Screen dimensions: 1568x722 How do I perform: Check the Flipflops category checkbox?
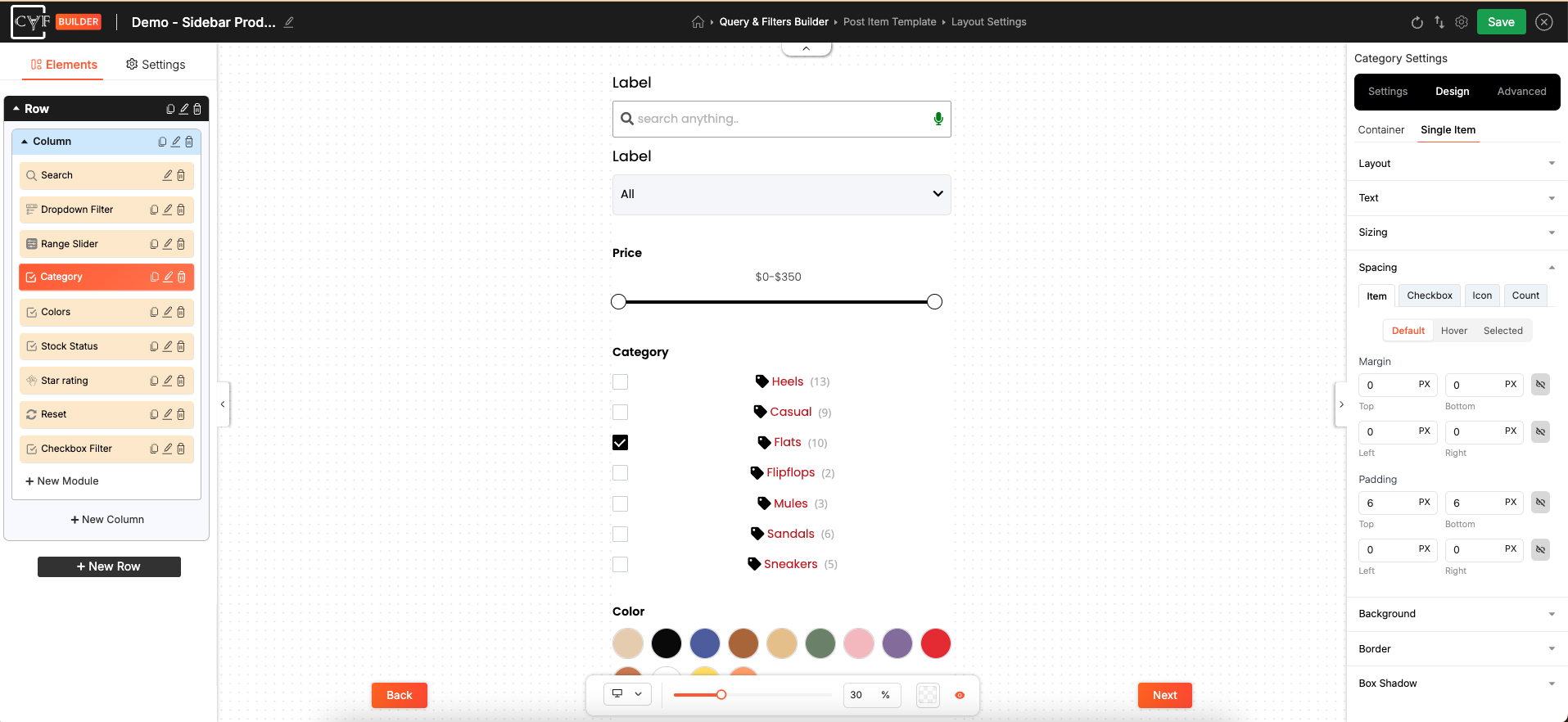tap(621, 472)
